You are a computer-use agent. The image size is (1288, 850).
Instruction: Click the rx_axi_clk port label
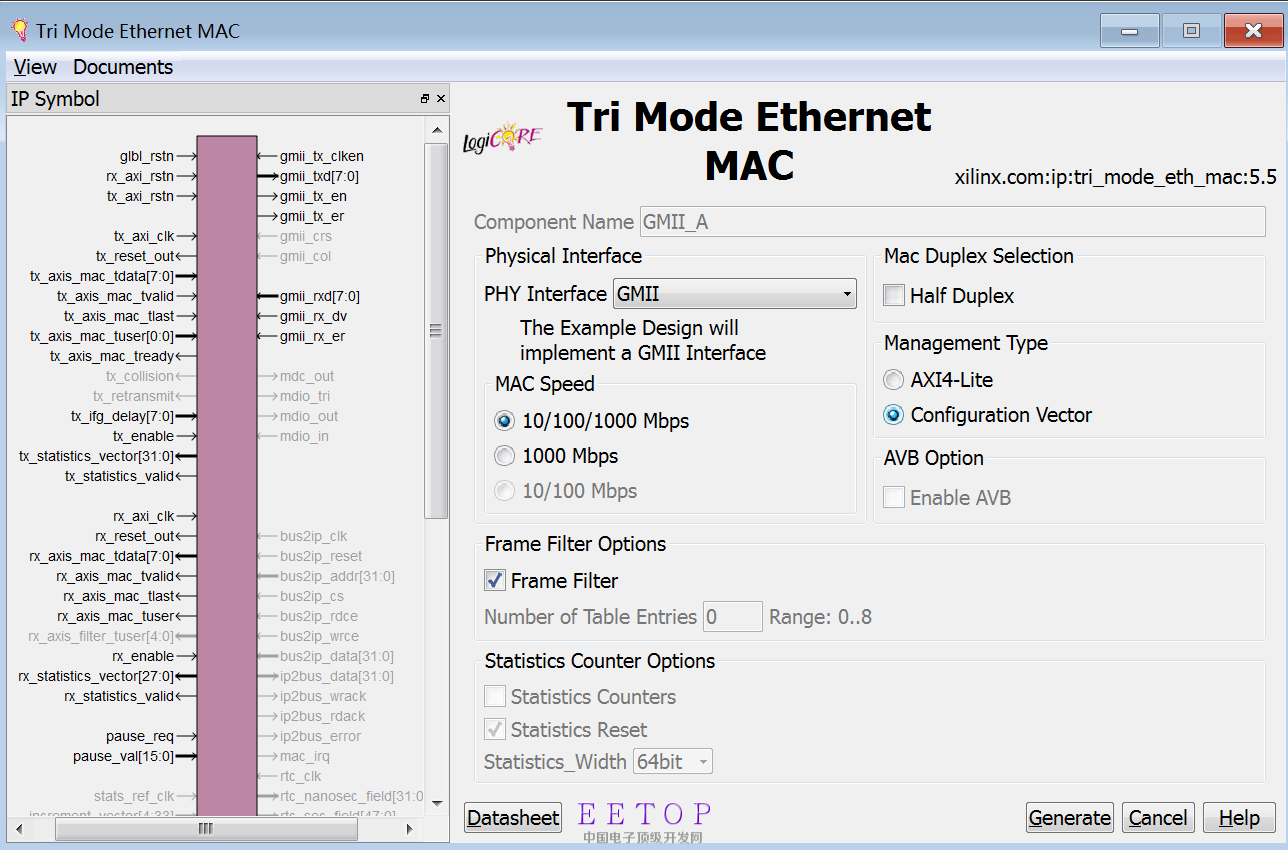pos(144,516)
